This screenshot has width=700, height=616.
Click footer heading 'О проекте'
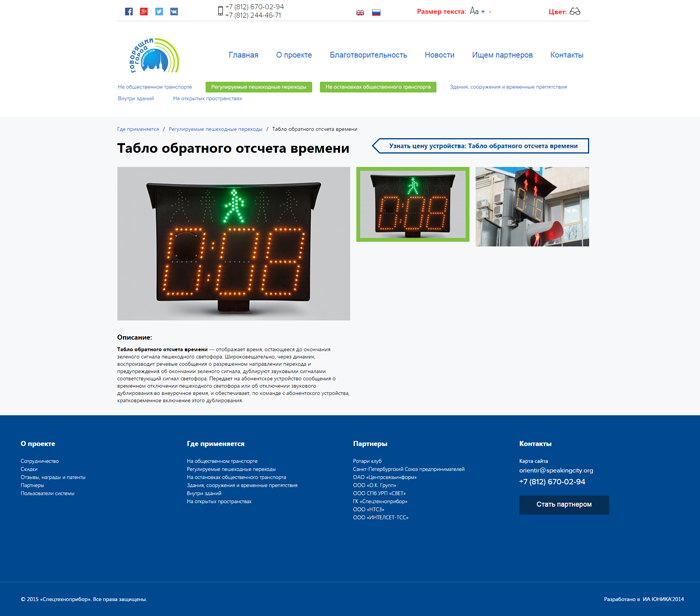[x=38, y=444]
